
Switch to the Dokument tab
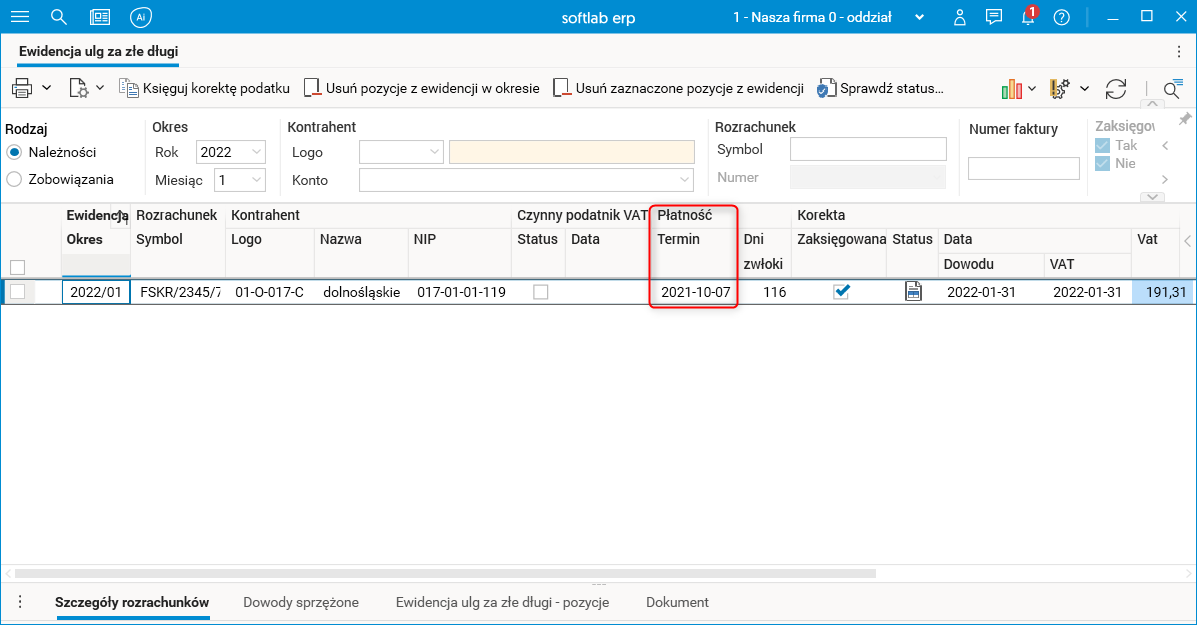[x=677, y=602]
